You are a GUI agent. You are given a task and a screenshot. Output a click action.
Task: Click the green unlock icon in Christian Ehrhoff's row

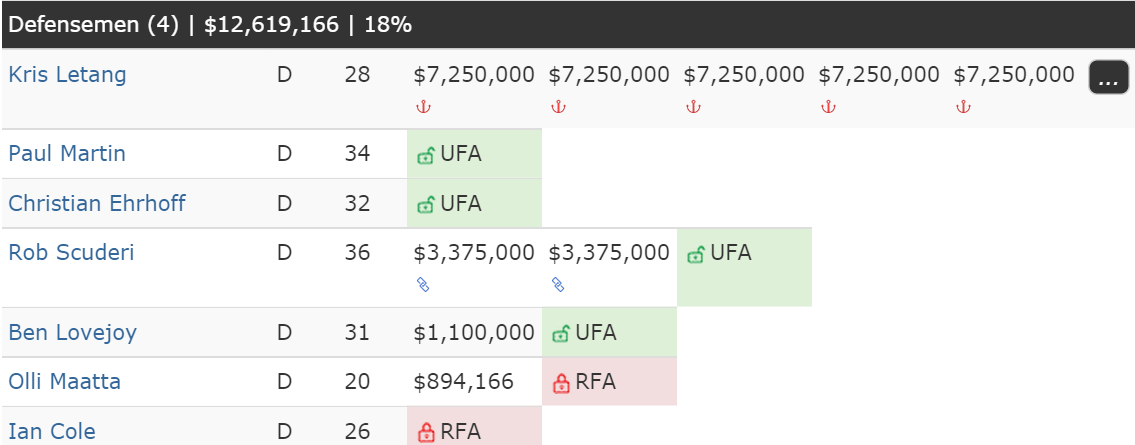click(x=426, y=205)
